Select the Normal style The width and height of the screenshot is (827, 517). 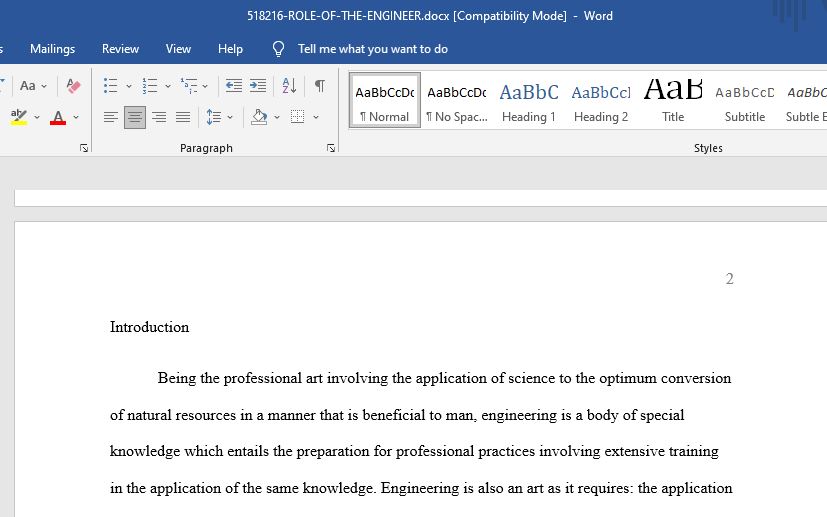pyautogui.click(x=384, y=100)
